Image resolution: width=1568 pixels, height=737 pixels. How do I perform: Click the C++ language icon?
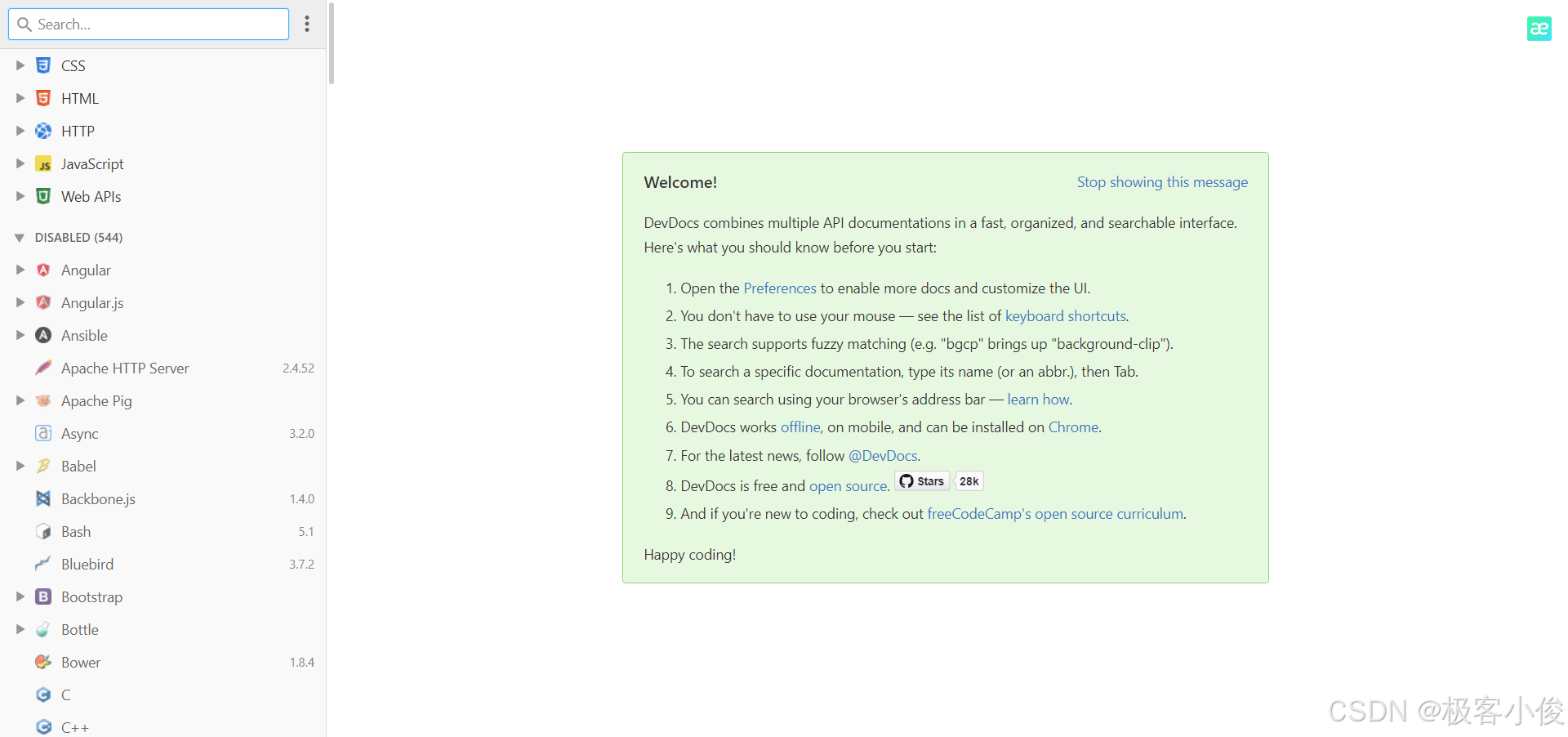point(43,727)
